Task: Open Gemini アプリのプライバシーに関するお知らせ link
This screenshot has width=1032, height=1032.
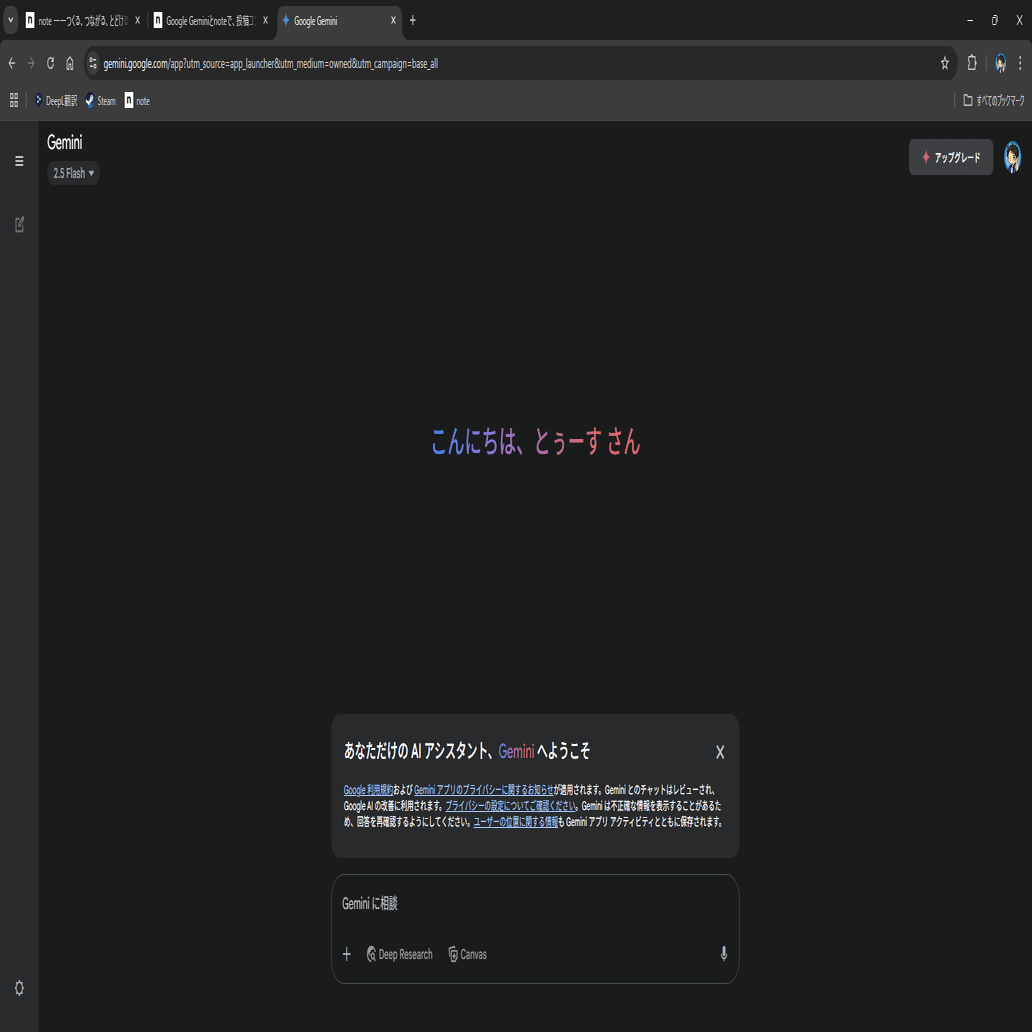Action: [x=484, y=790]
